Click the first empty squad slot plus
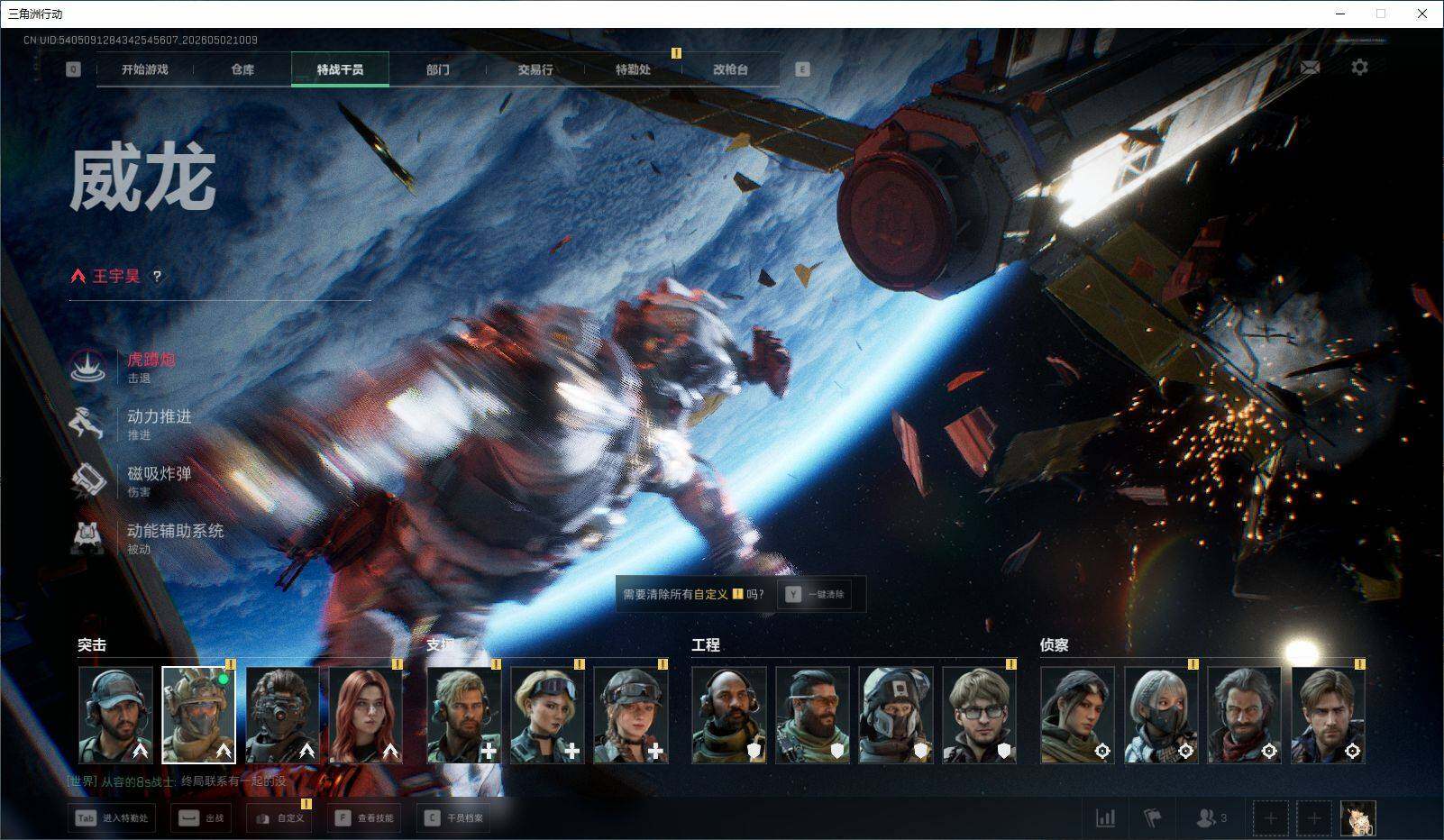Image resolution: width=1444 pixels, height=840 pixels. click(x=1270, y=818)
